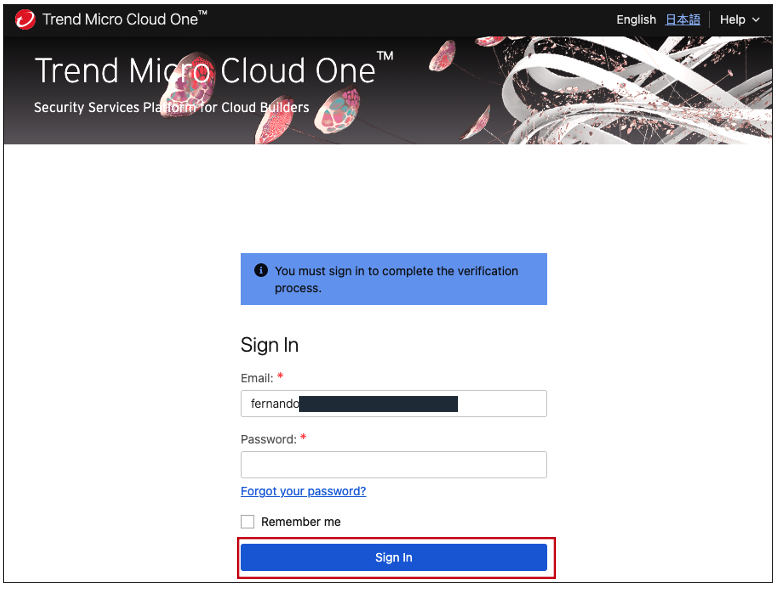Click the Remember me label
Image resolution: width=778 pixels, height=589 pixels.
pos(301,522)
